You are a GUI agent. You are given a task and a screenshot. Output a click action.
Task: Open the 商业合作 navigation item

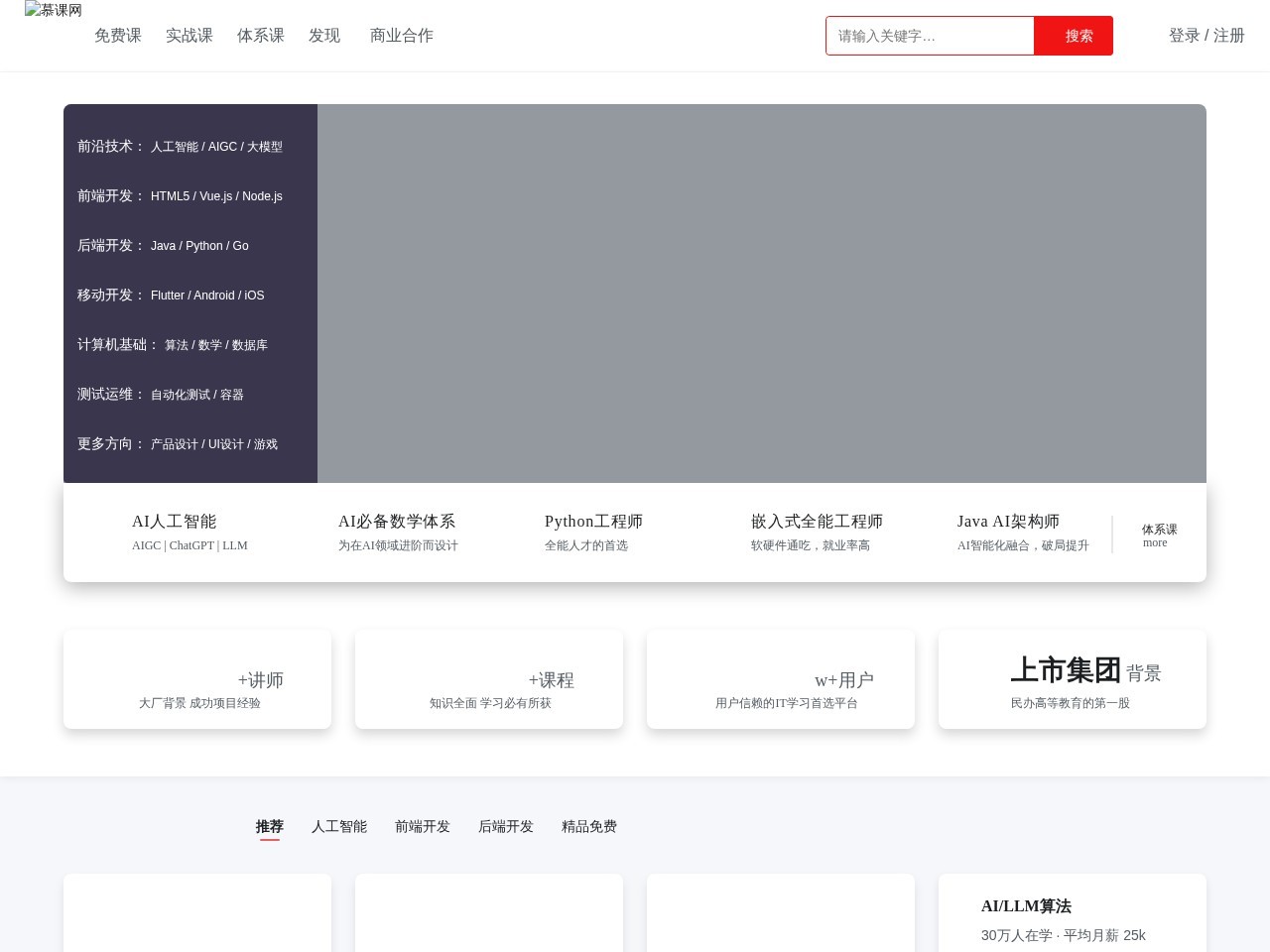[401, 36]
